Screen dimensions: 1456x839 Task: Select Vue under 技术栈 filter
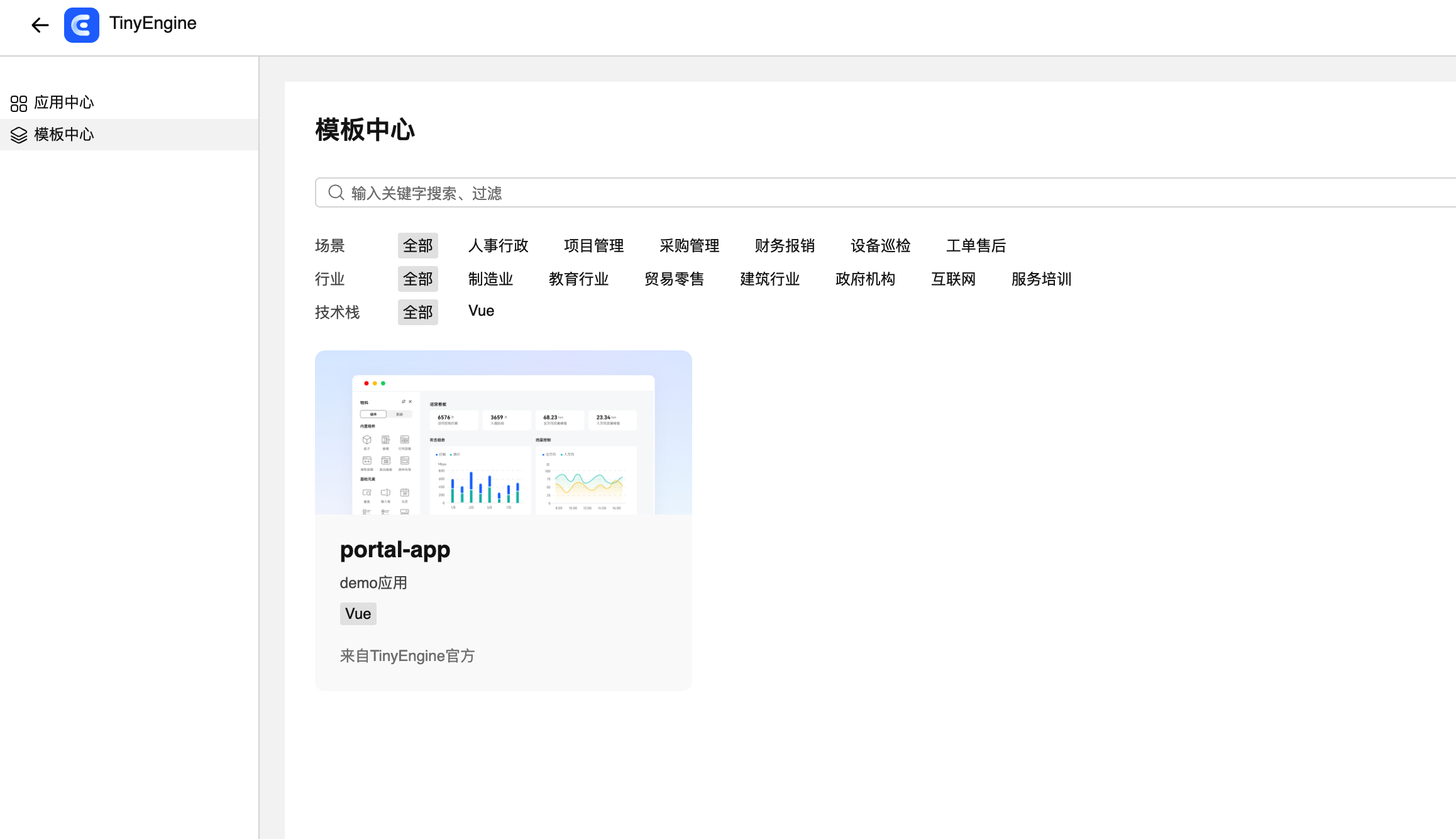pyautogui.click(x=481, y=311)
